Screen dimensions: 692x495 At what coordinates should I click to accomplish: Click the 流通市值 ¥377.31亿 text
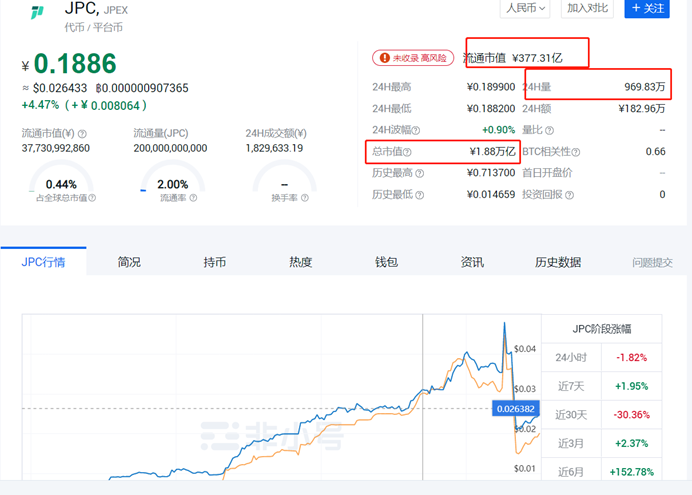pos(513,58)
